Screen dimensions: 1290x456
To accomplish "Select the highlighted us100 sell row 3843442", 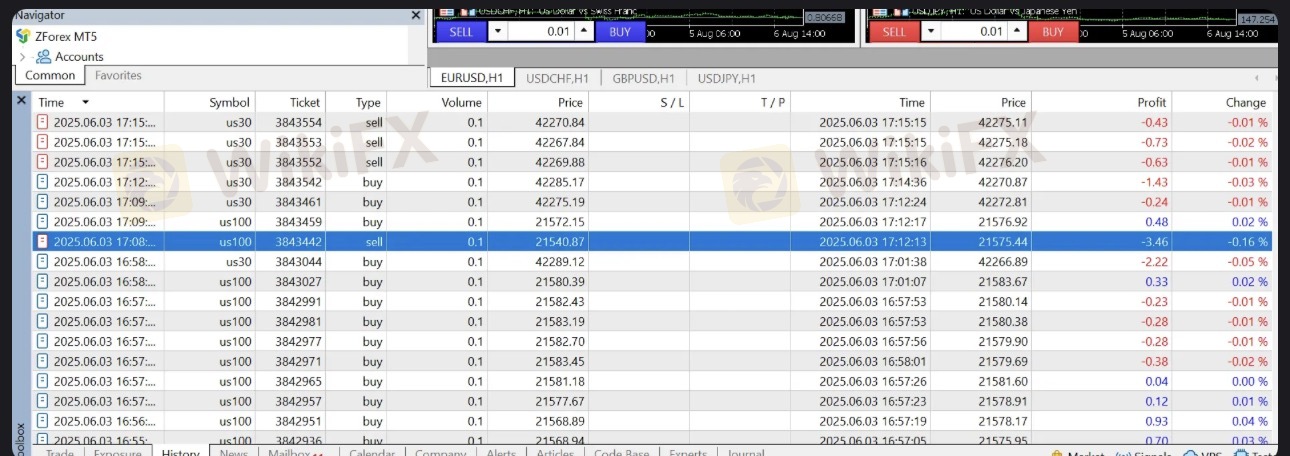I will tap(650, 242).
